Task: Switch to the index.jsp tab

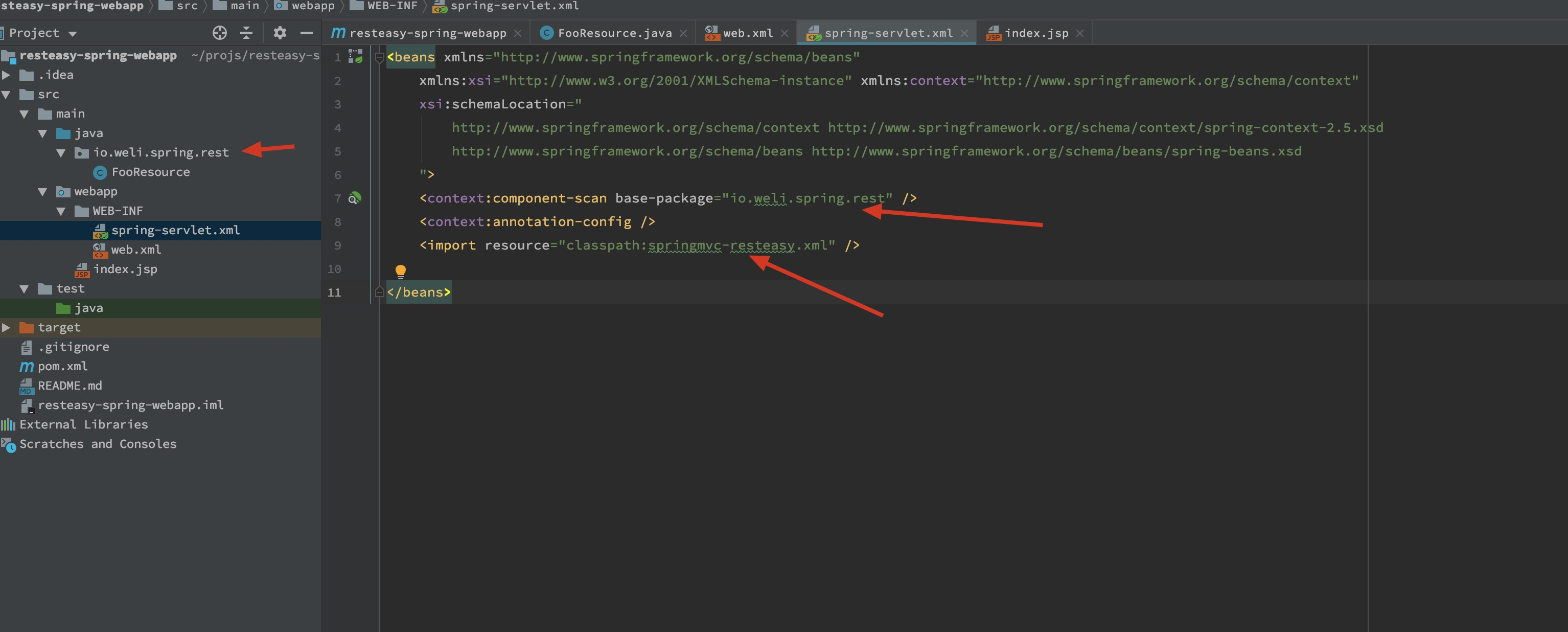Action: click(x=1035, y=33)
